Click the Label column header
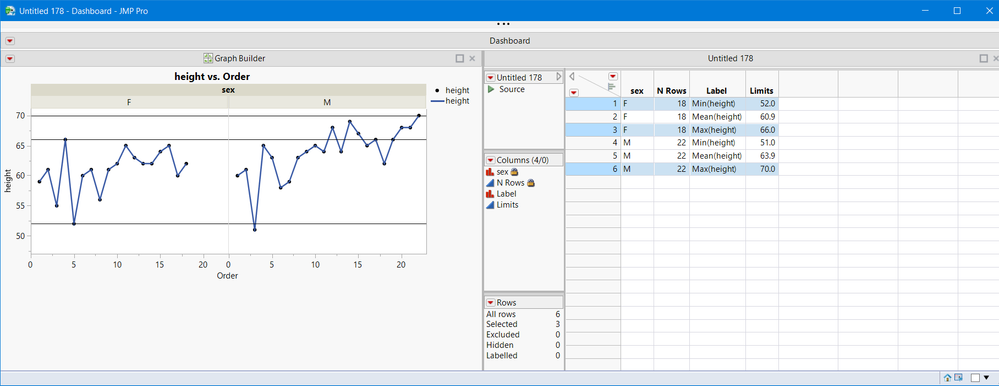Viewport: 999px width, 386px height. click(x=717, y=91)
